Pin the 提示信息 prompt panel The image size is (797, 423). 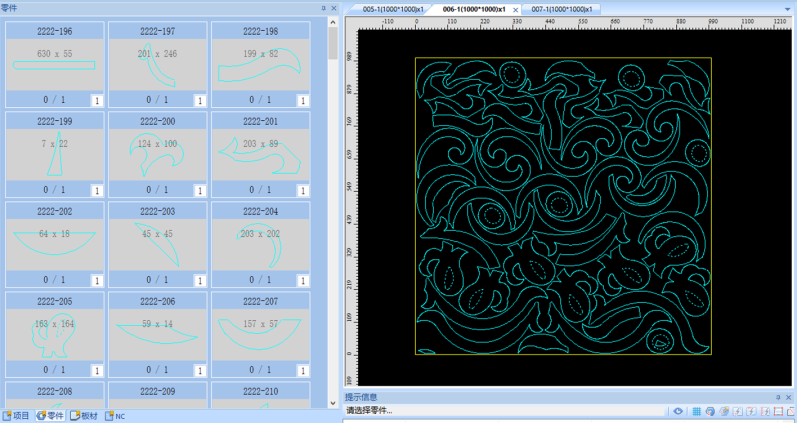coord(778,398)
